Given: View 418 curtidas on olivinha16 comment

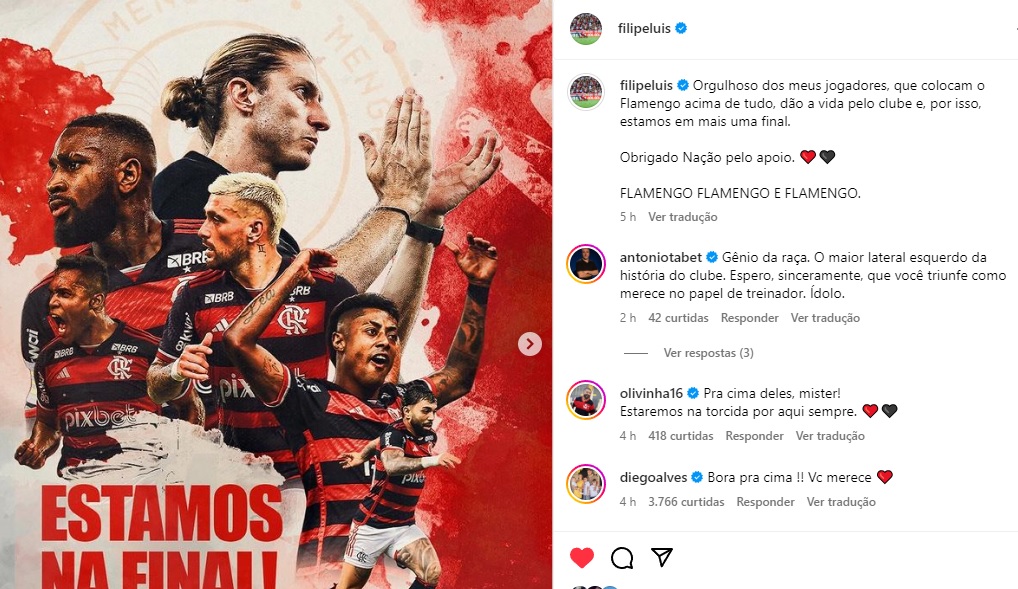Looking at the screenshot, I should coord(680,436).
